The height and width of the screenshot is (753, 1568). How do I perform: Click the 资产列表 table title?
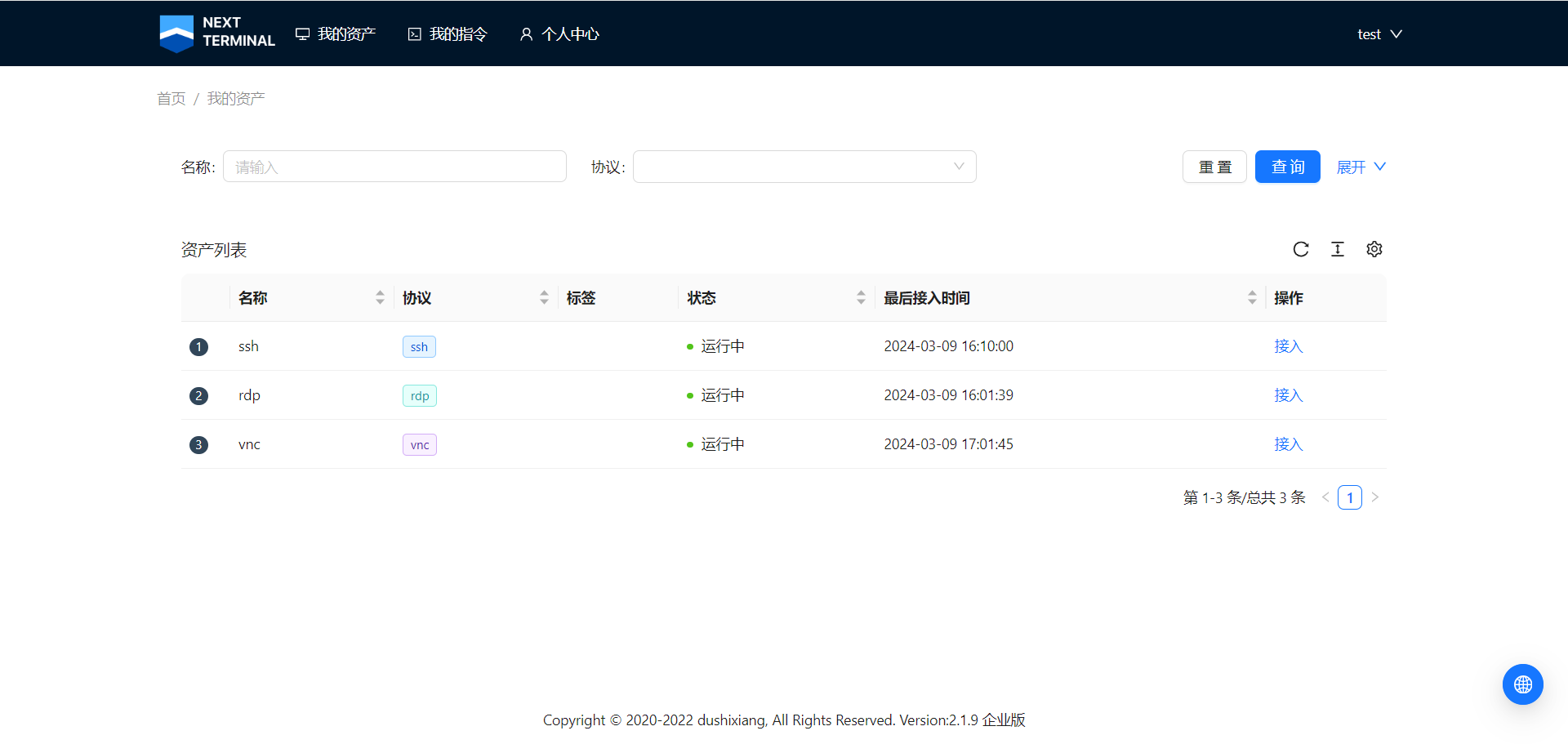point(214,250)
